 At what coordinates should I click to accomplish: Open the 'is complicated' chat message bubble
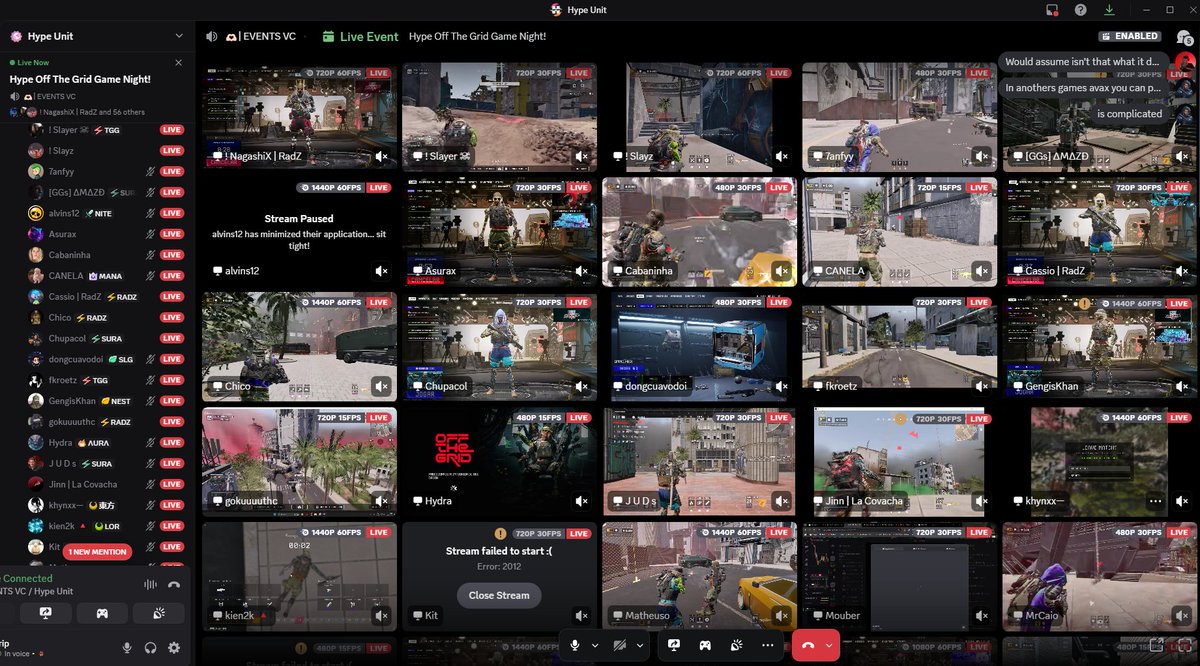tap(1129, 114)
